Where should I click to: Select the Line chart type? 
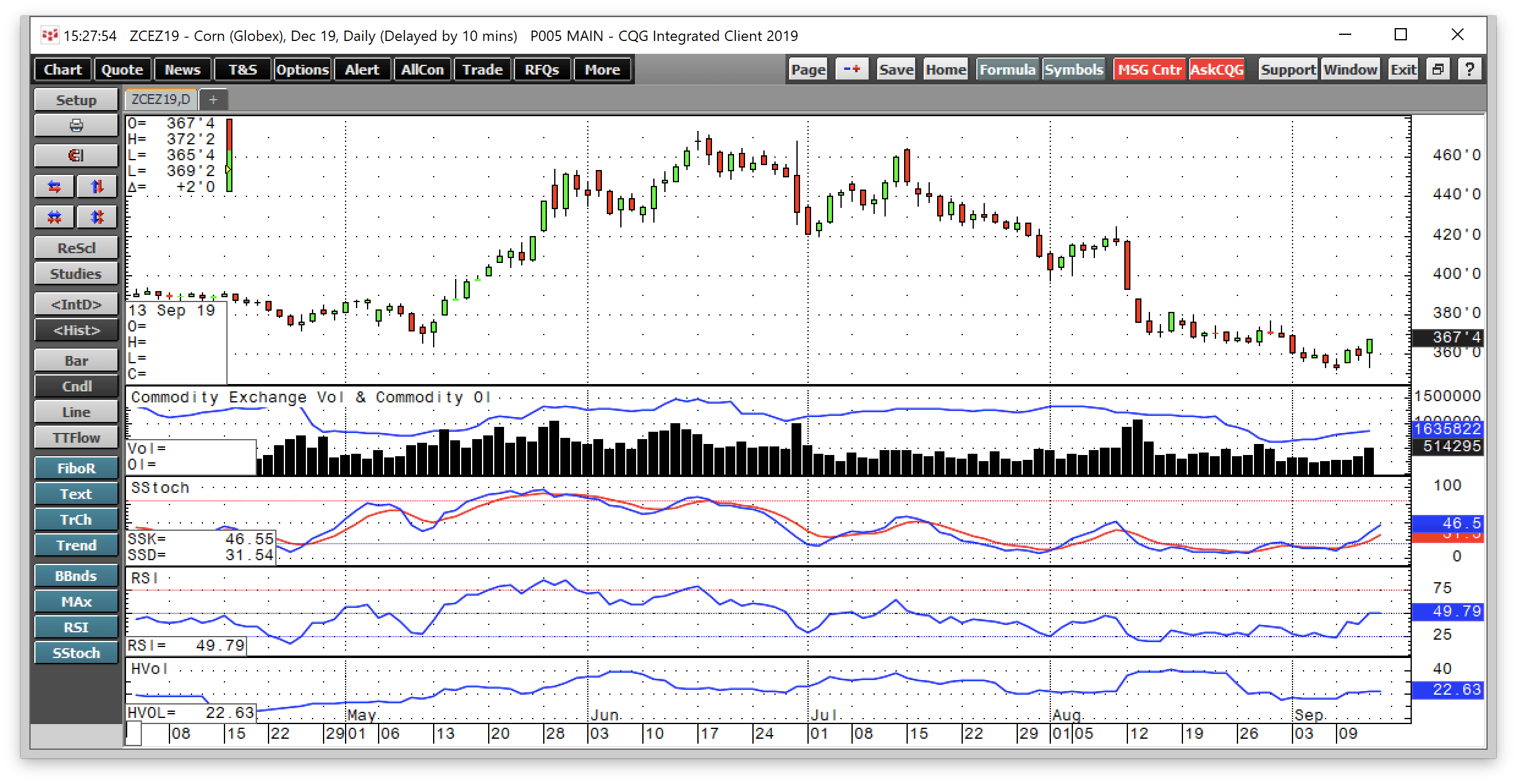[x=76, y=412]
